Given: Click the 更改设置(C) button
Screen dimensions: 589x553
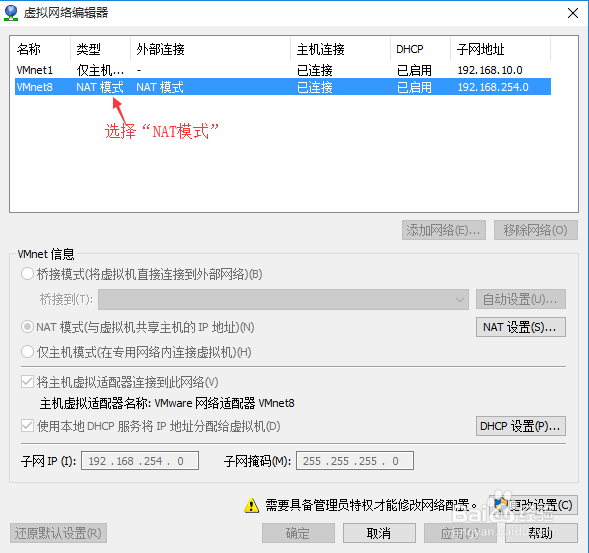Looking at the screenshot, I should coord(533,505).
